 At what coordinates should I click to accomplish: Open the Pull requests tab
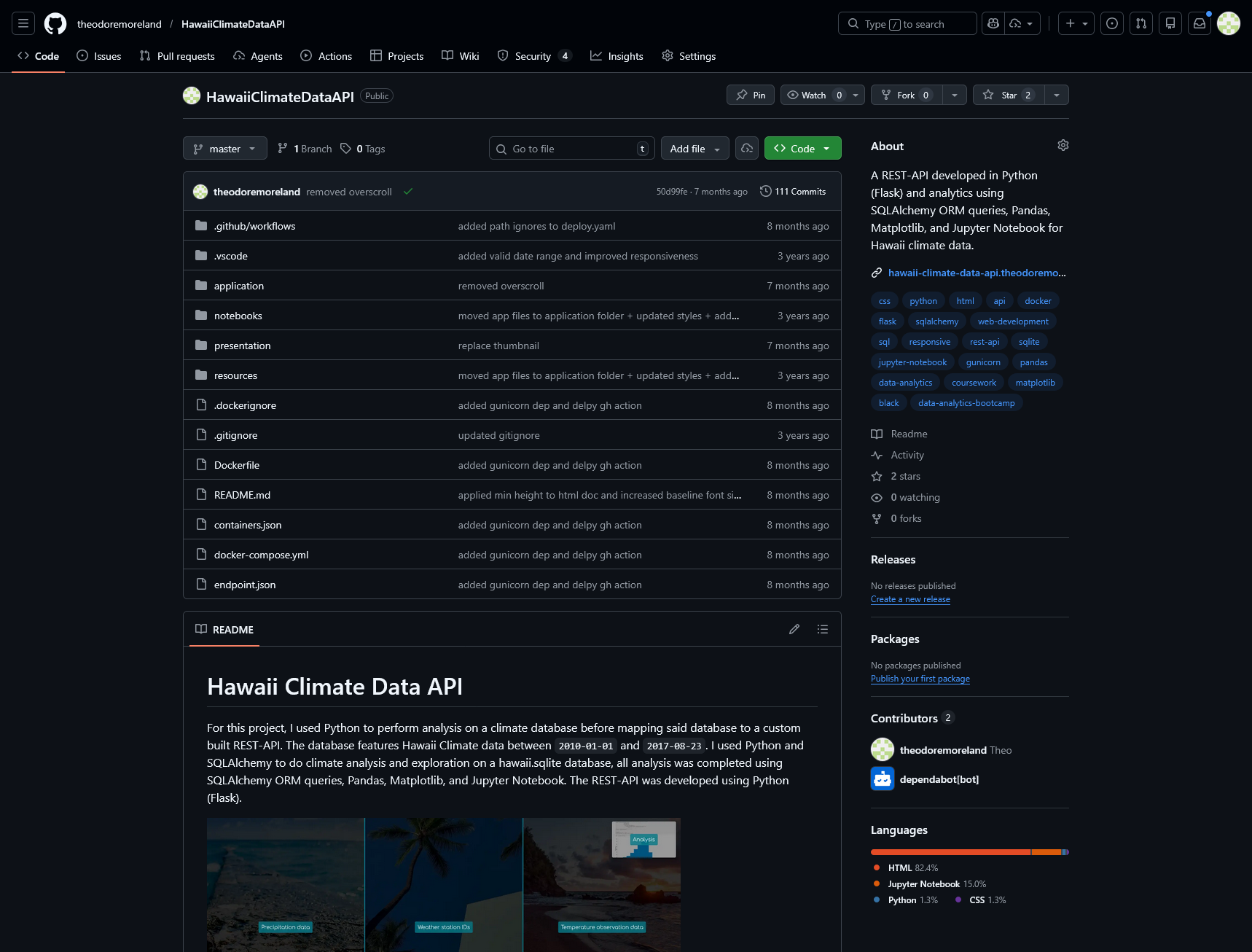(x=176, y=55)
